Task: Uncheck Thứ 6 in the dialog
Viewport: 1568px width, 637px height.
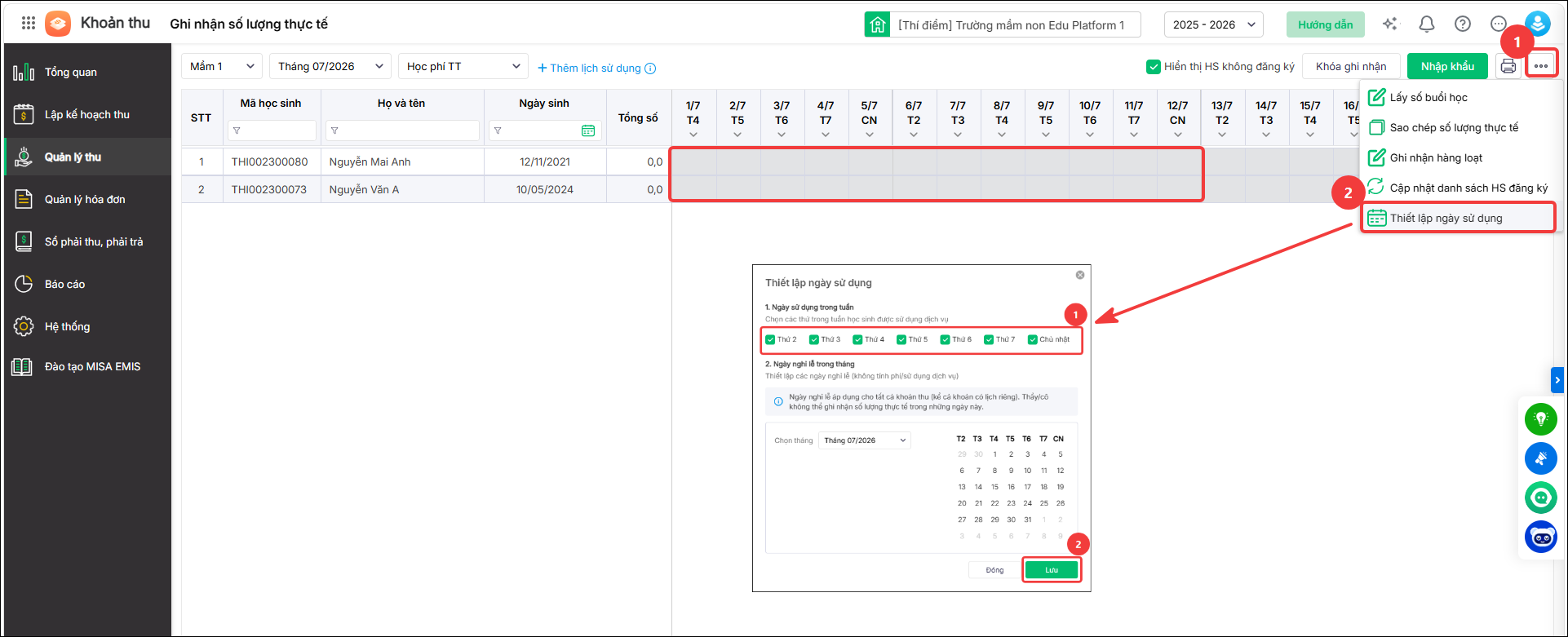Action: [x=945, y=339]
